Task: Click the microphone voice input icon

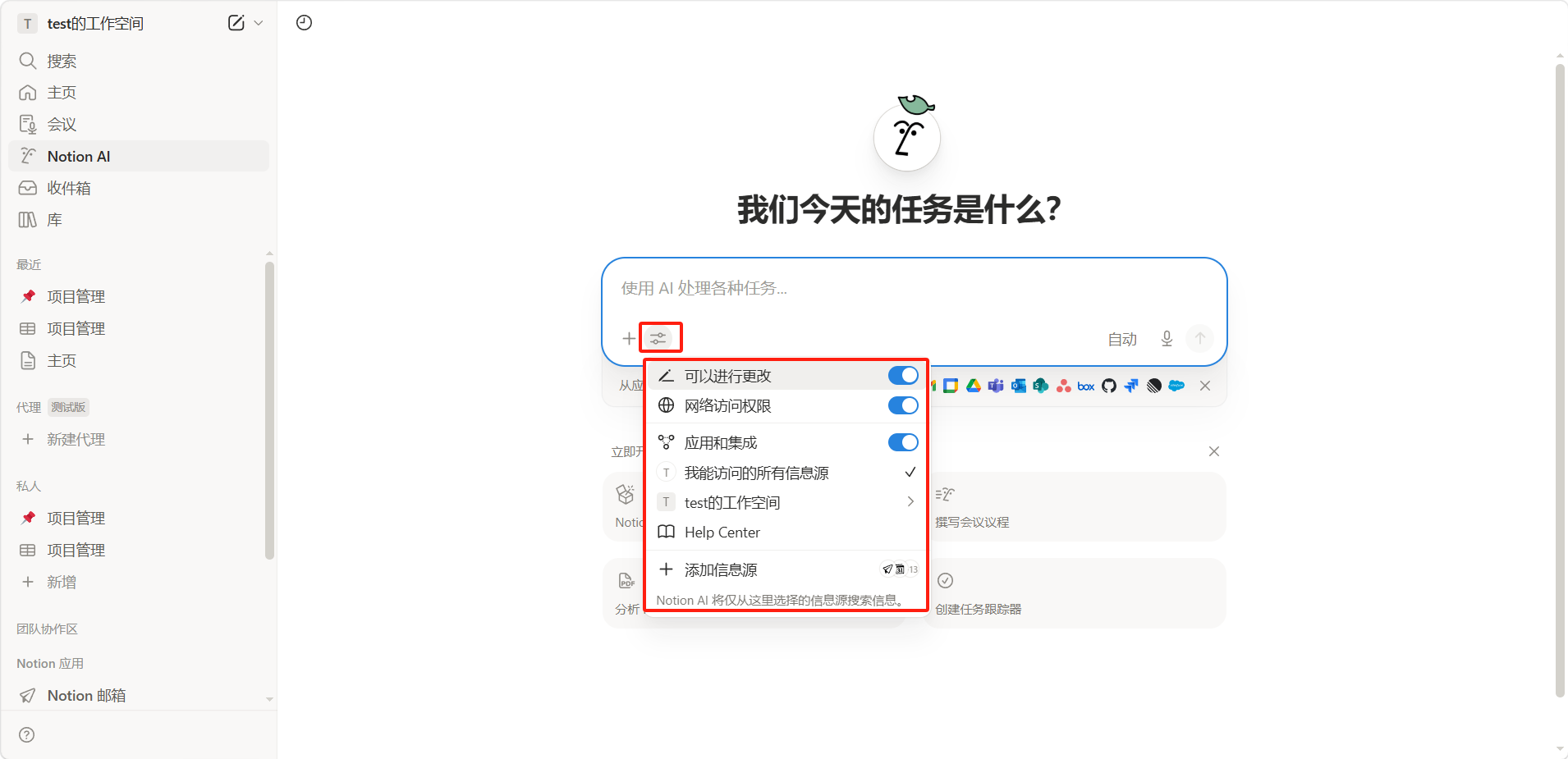Action: [x=1167, y=339]
